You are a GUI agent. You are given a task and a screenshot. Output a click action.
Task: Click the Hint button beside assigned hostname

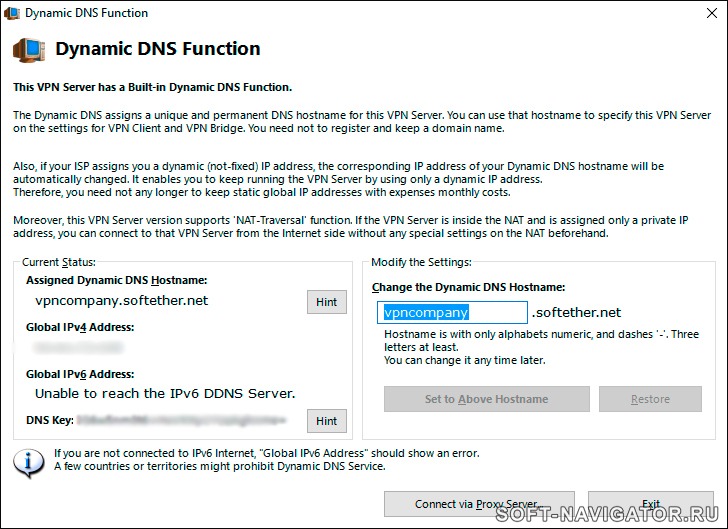coord(326,302)
